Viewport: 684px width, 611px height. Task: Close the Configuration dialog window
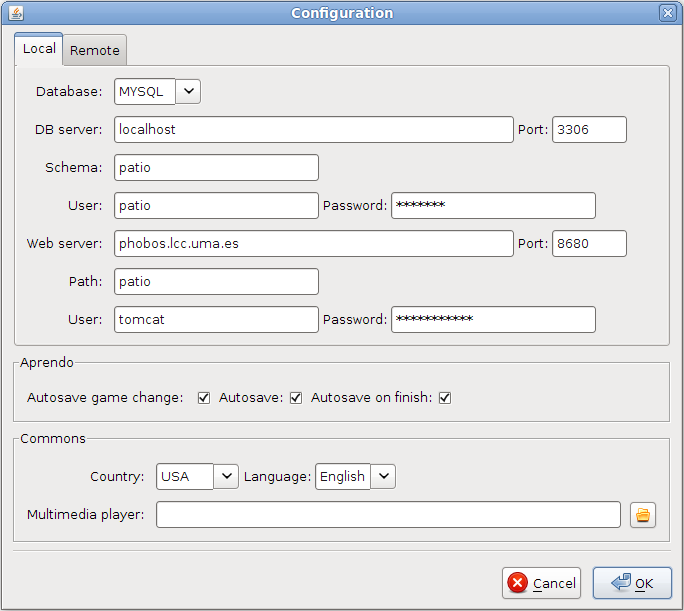(667, 13)
